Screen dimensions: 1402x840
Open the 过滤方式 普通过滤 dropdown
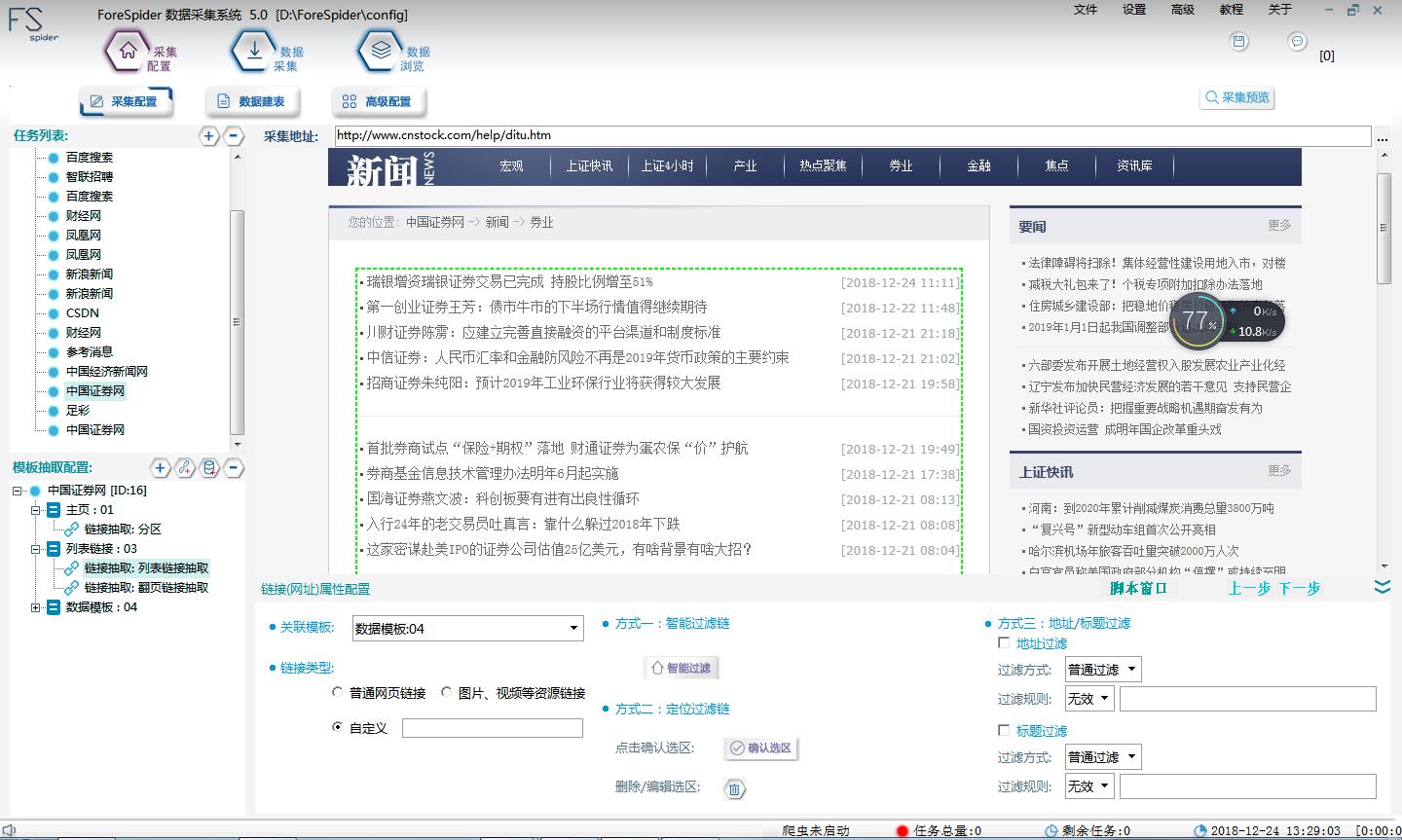click(x=1102, y=669)
